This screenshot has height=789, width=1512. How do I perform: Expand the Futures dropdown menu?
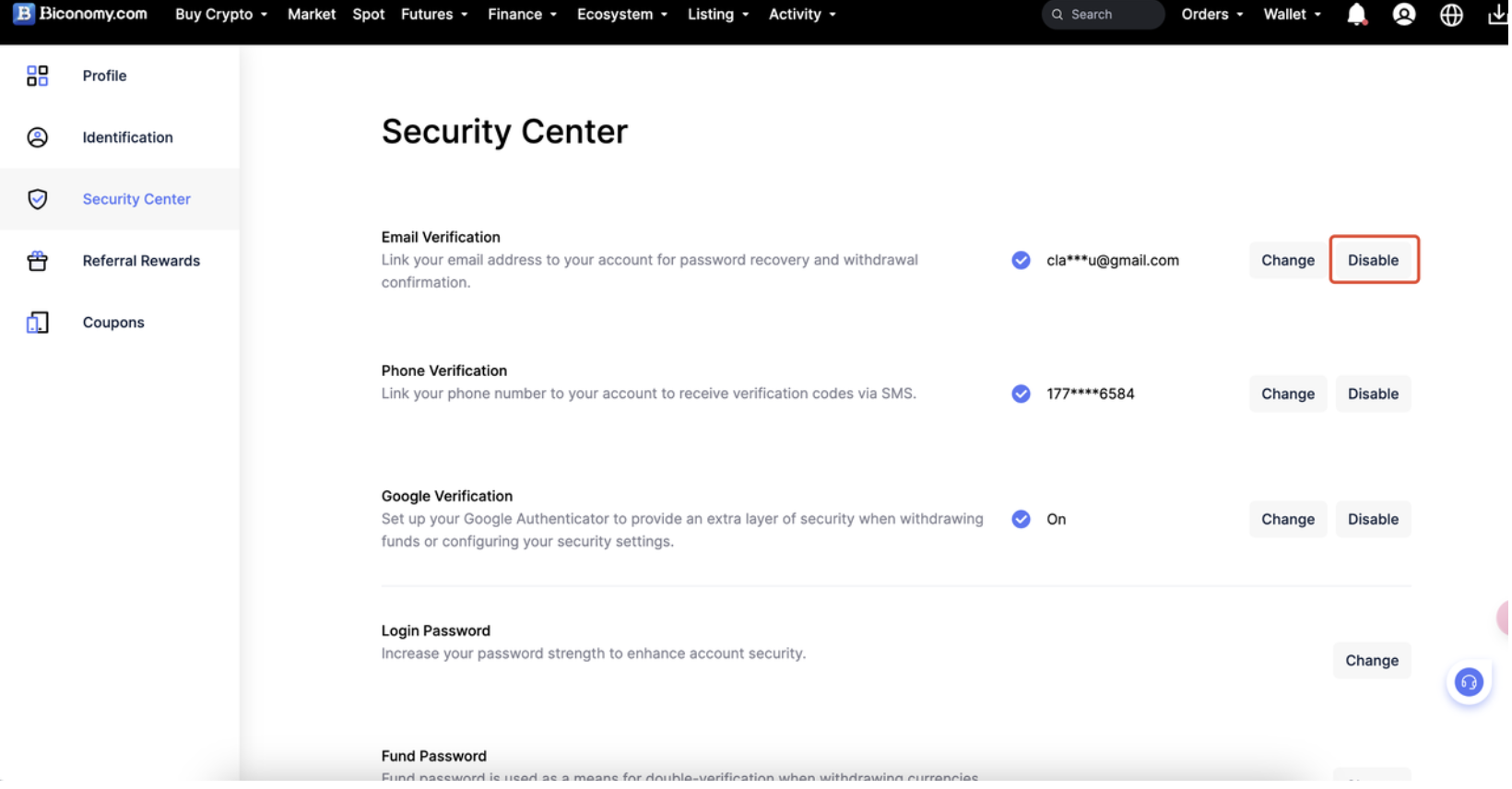[435, 15]
